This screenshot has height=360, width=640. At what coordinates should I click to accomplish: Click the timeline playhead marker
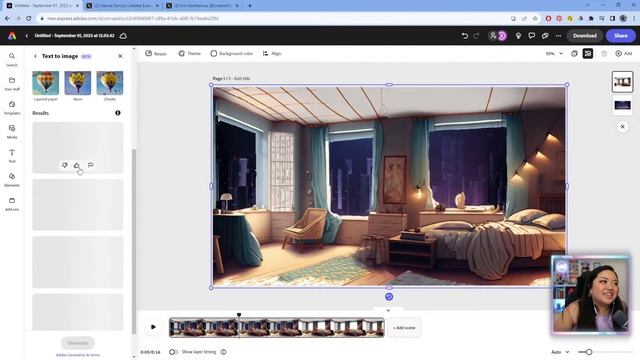(239, 315)
